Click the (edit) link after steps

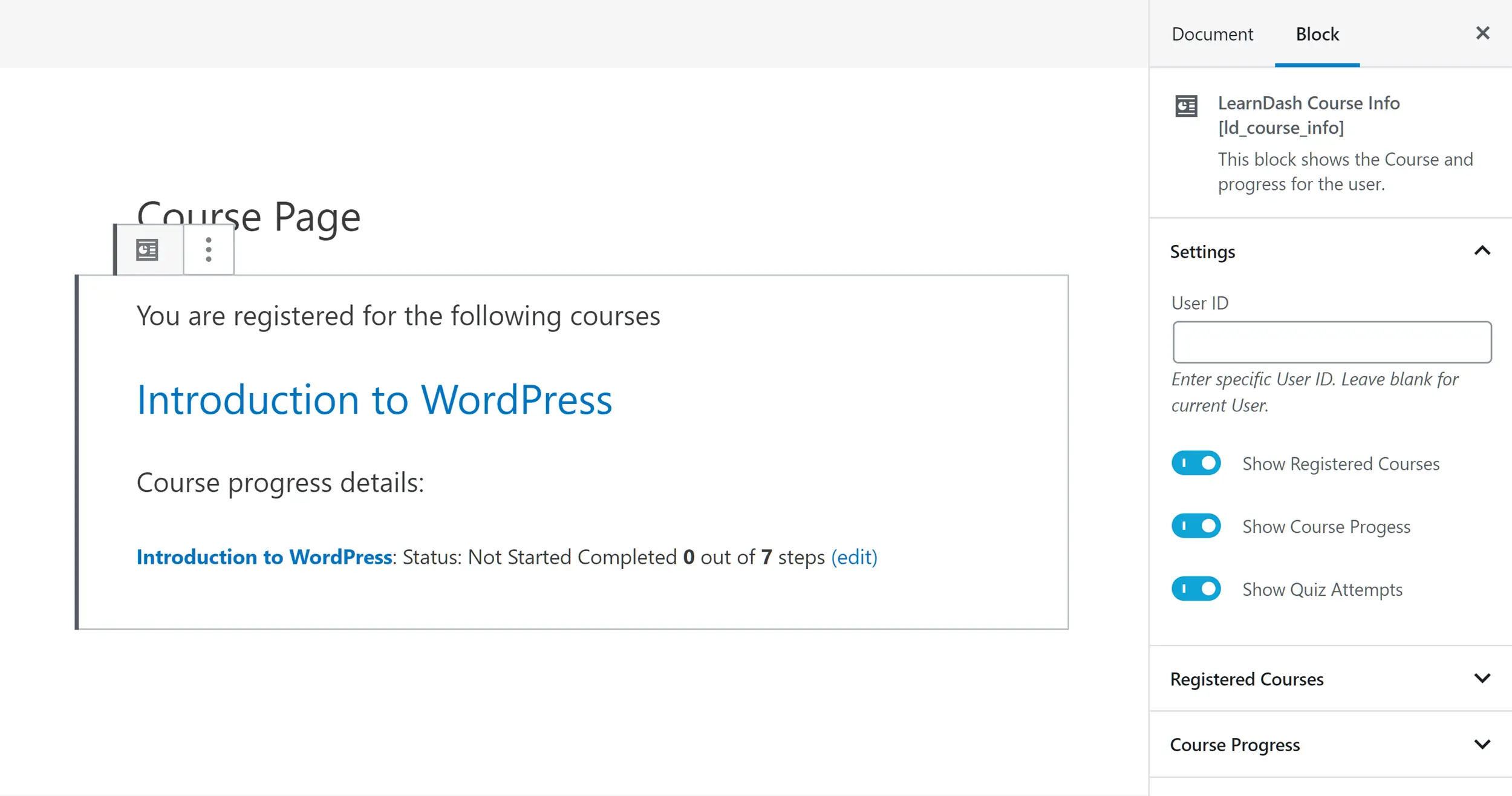coord(854,557)
